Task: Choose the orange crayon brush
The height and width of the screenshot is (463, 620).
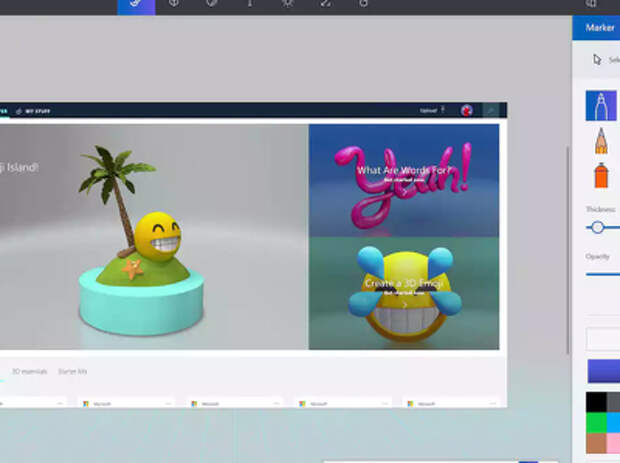Action: (601, 174)
